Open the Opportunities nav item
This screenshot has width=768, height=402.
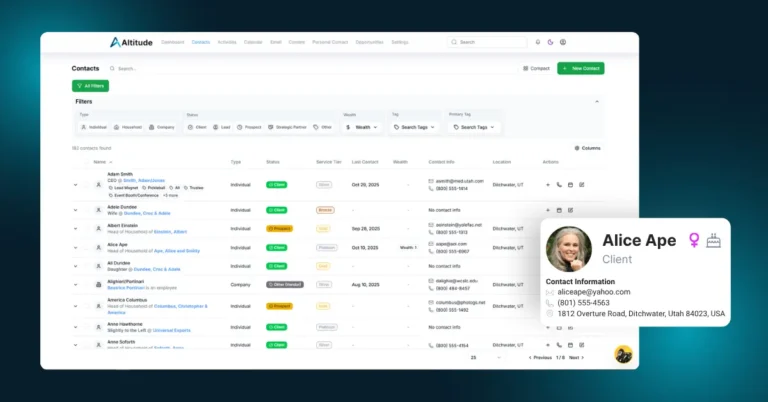(369, 42)
